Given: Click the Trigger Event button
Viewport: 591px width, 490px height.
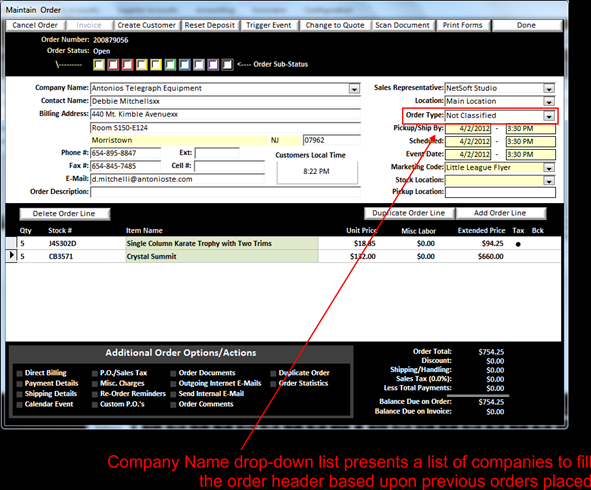Looking at the screenshot, I should tap(269, 25).
